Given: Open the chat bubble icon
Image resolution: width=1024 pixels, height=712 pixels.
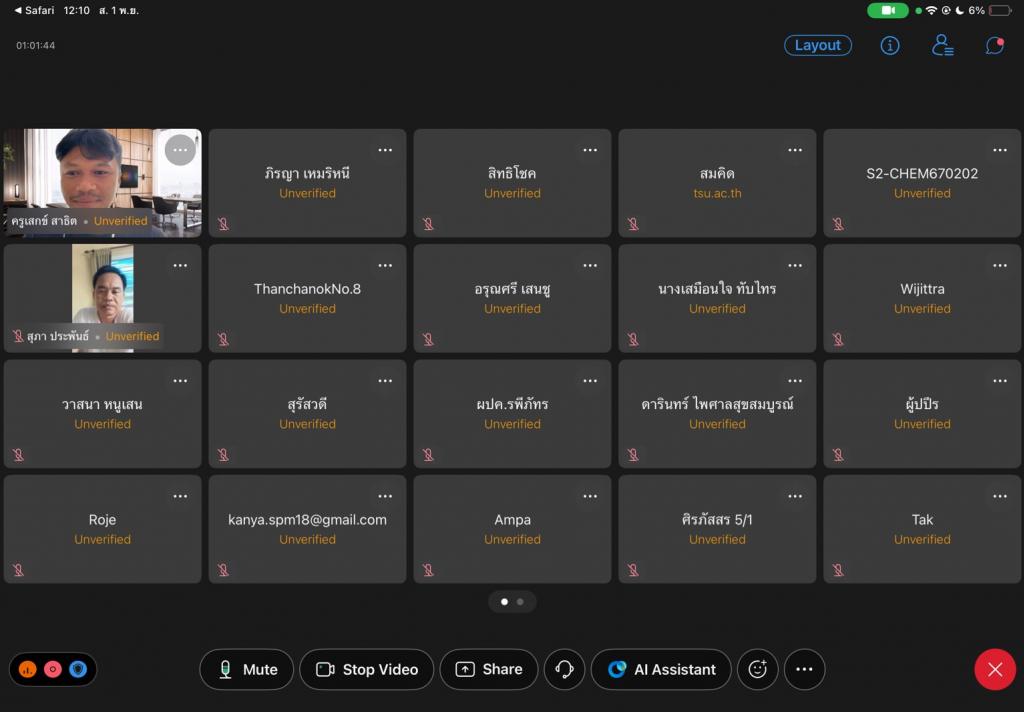Looking at the screenshot, I should [994, 45].
